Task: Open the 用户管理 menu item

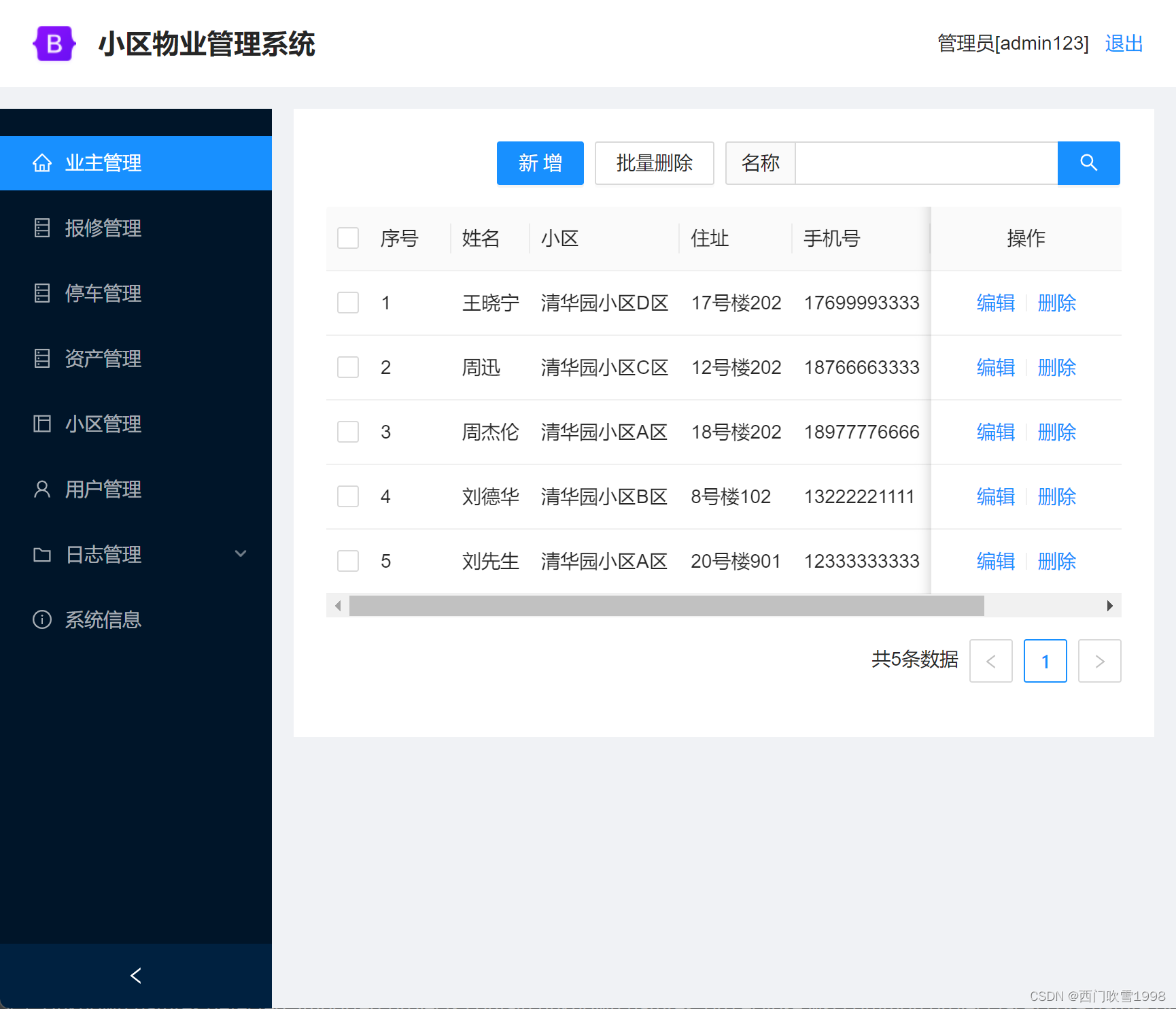Action: tap(136, 489)
